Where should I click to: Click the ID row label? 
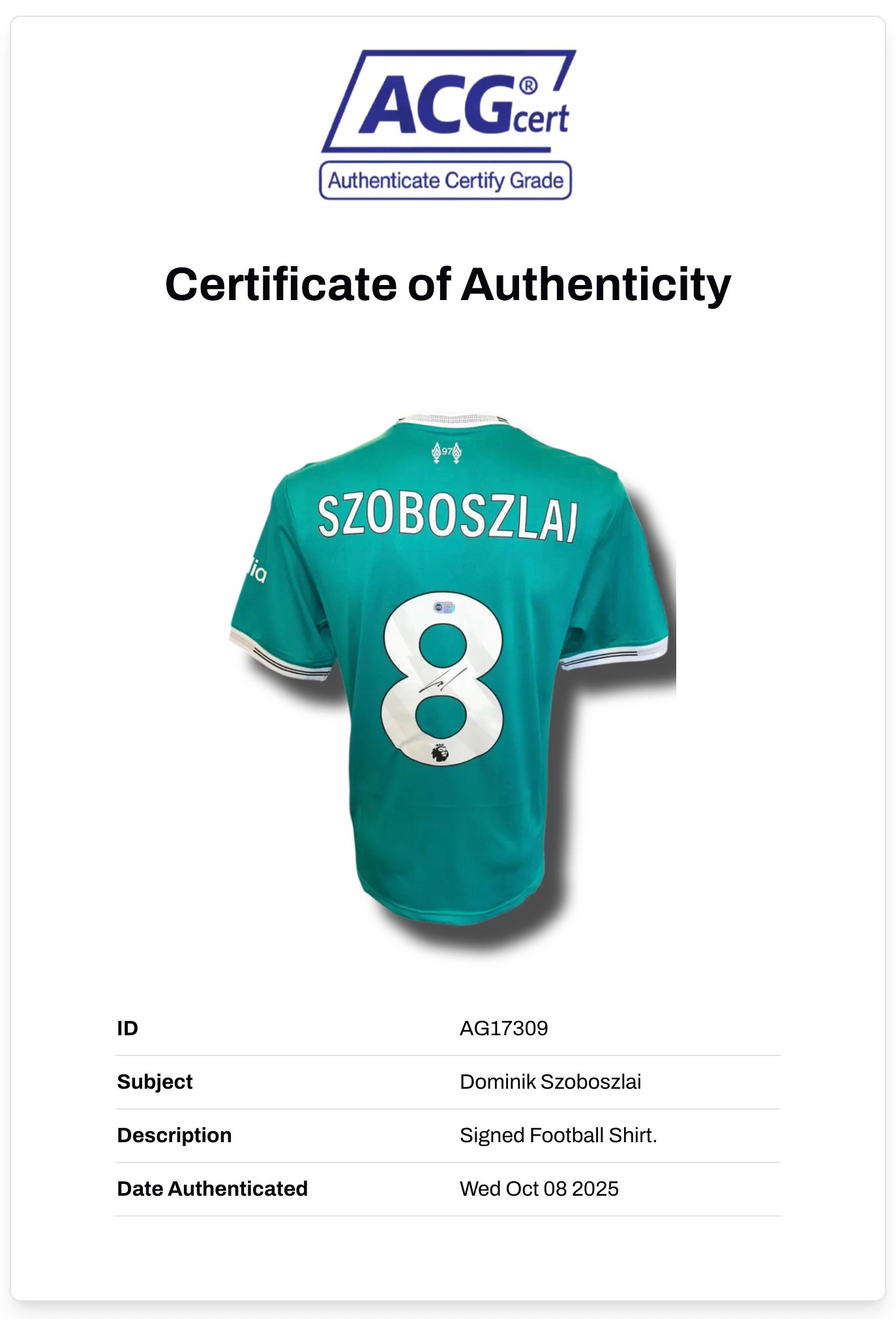click(x=128, y=1029)
